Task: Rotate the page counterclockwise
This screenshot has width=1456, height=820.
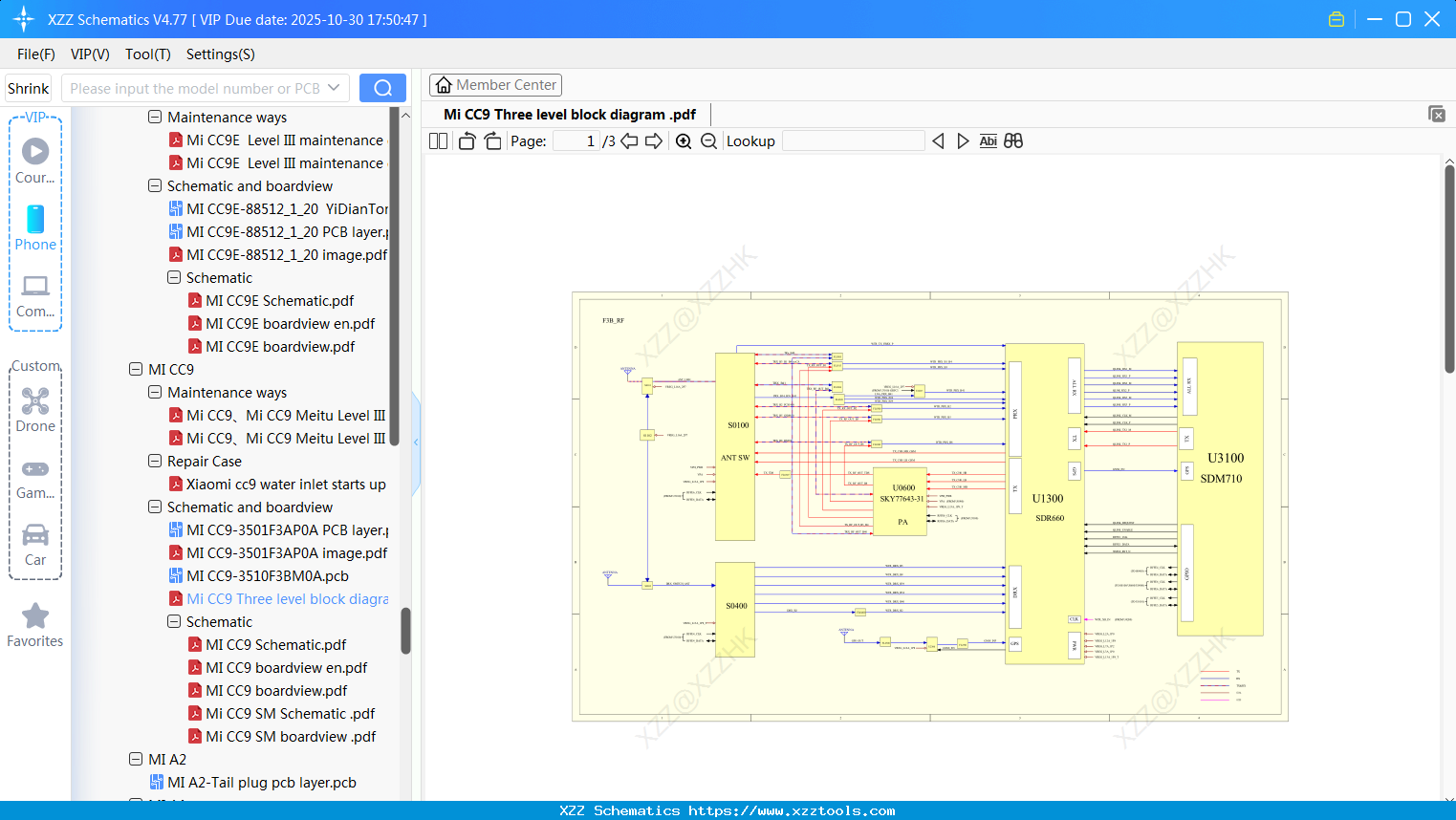Action: pyautogui.click(x=466, y=140)
